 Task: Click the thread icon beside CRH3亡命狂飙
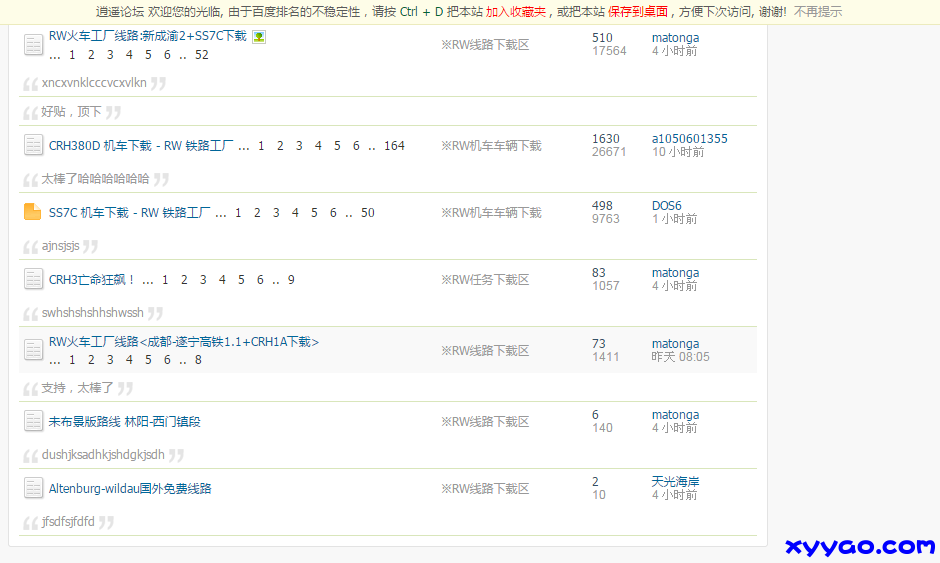33,279
